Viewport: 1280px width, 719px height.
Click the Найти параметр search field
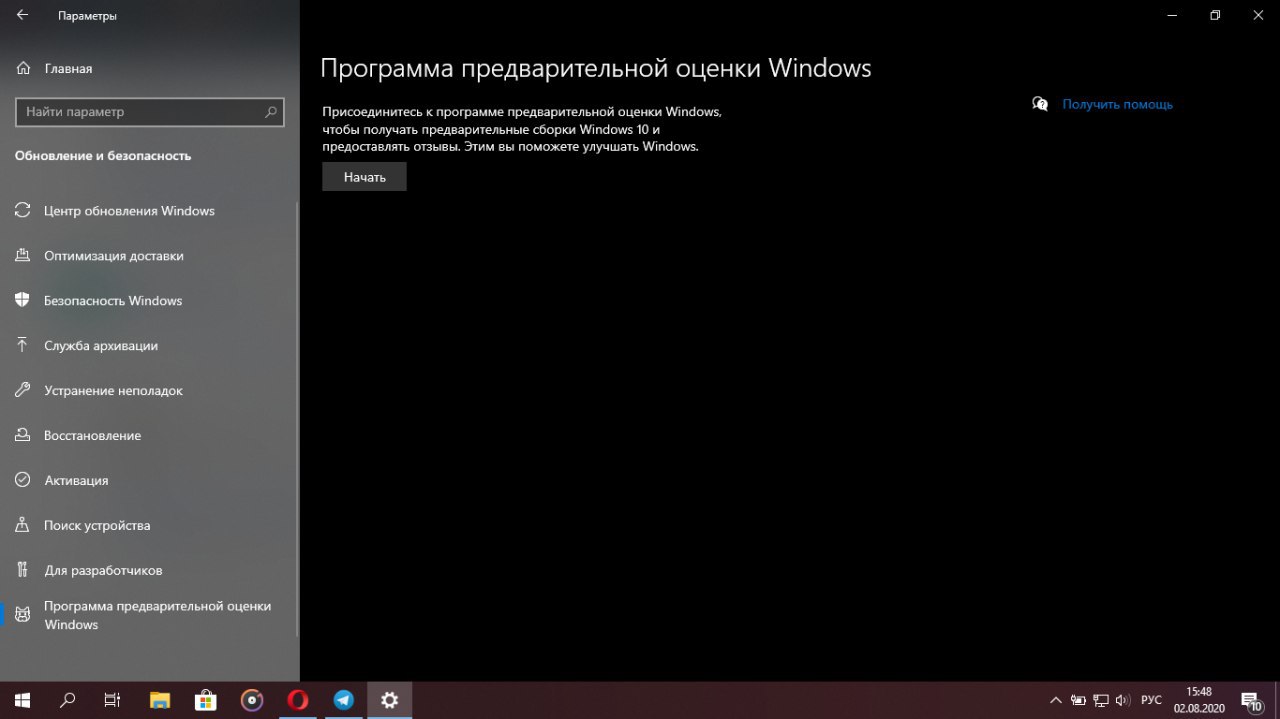150,112
